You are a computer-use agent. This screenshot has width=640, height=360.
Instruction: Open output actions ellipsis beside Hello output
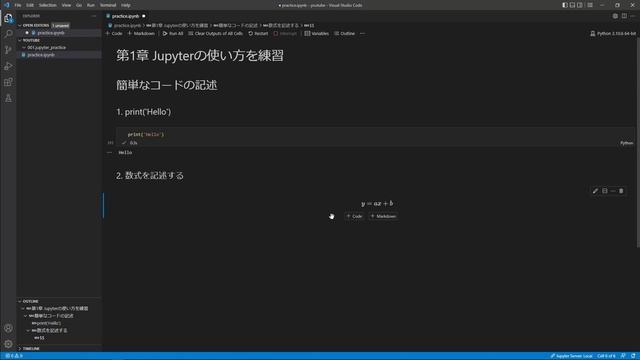click(x=109, y=153)
